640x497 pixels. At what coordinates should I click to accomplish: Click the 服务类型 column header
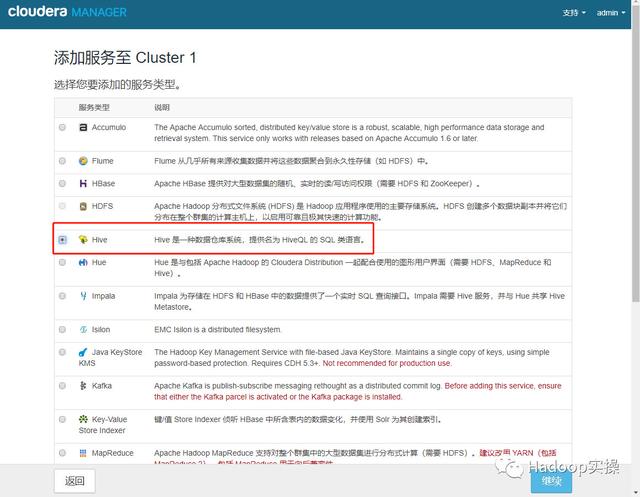94,107
